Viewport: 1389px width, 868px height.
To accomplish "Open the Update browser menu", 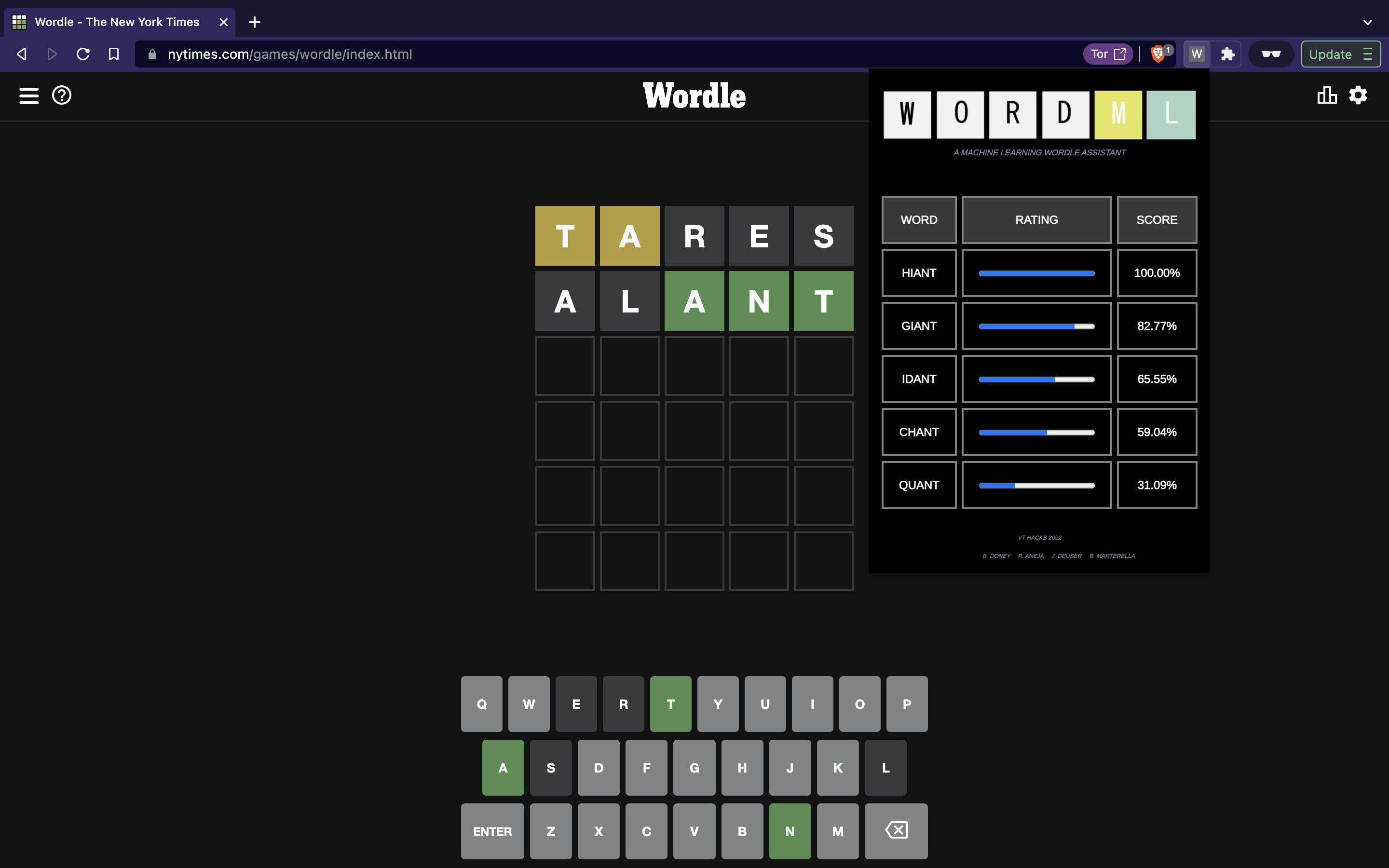I will coord(1340,54).
